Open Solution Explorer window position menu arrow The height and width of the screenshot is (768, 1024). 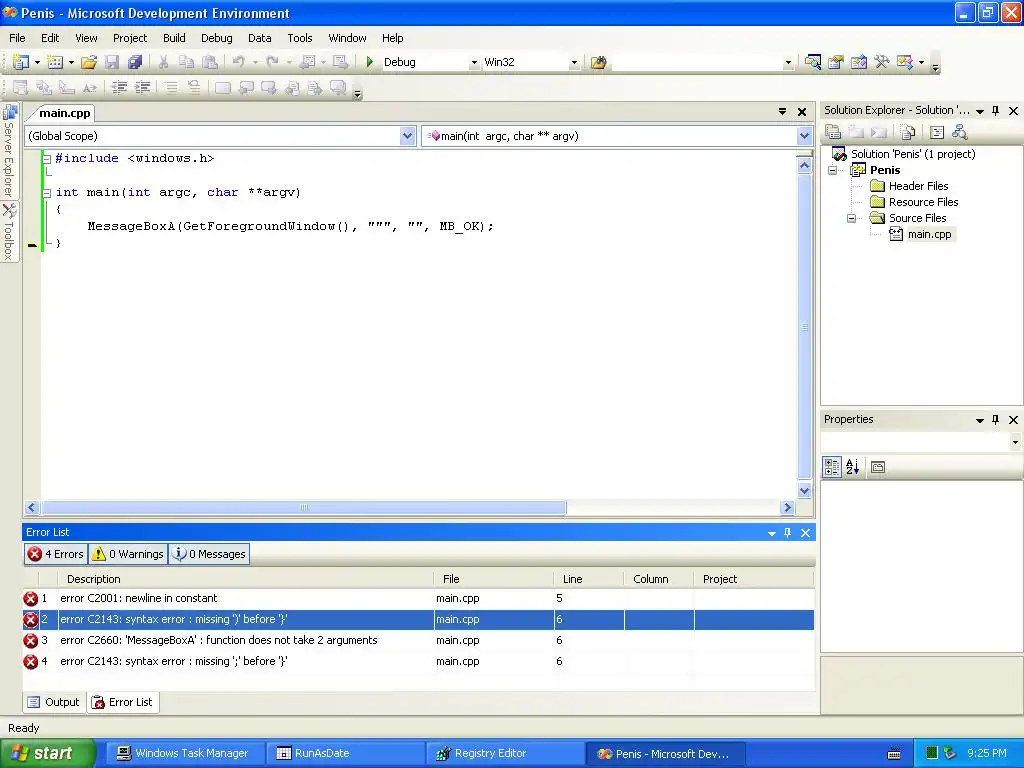pyautogui.click(x=980, y=111)
